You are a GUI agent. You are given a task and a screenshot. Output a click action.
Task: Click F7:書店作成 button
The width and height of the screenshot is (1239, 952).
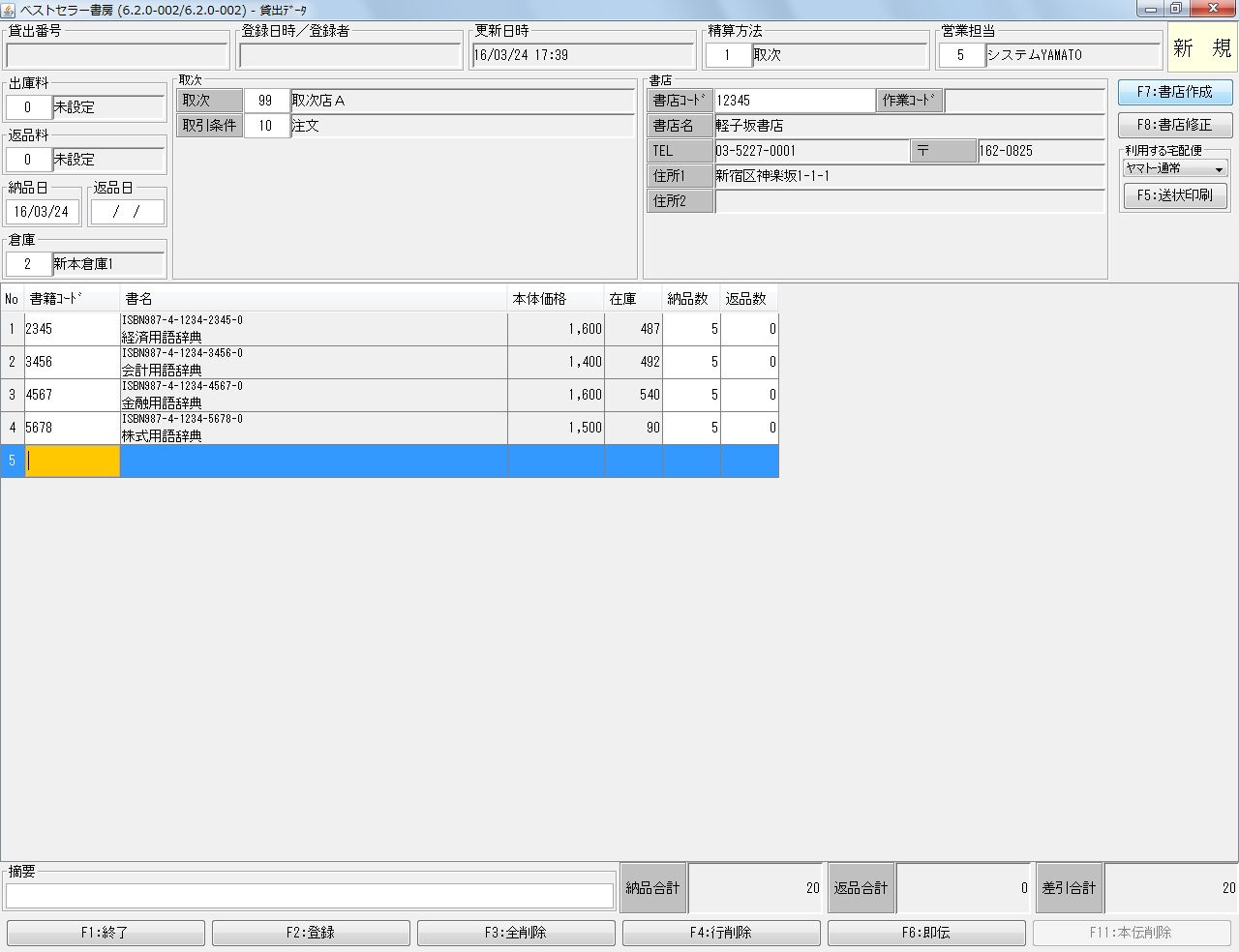(x=1175, y=92)
